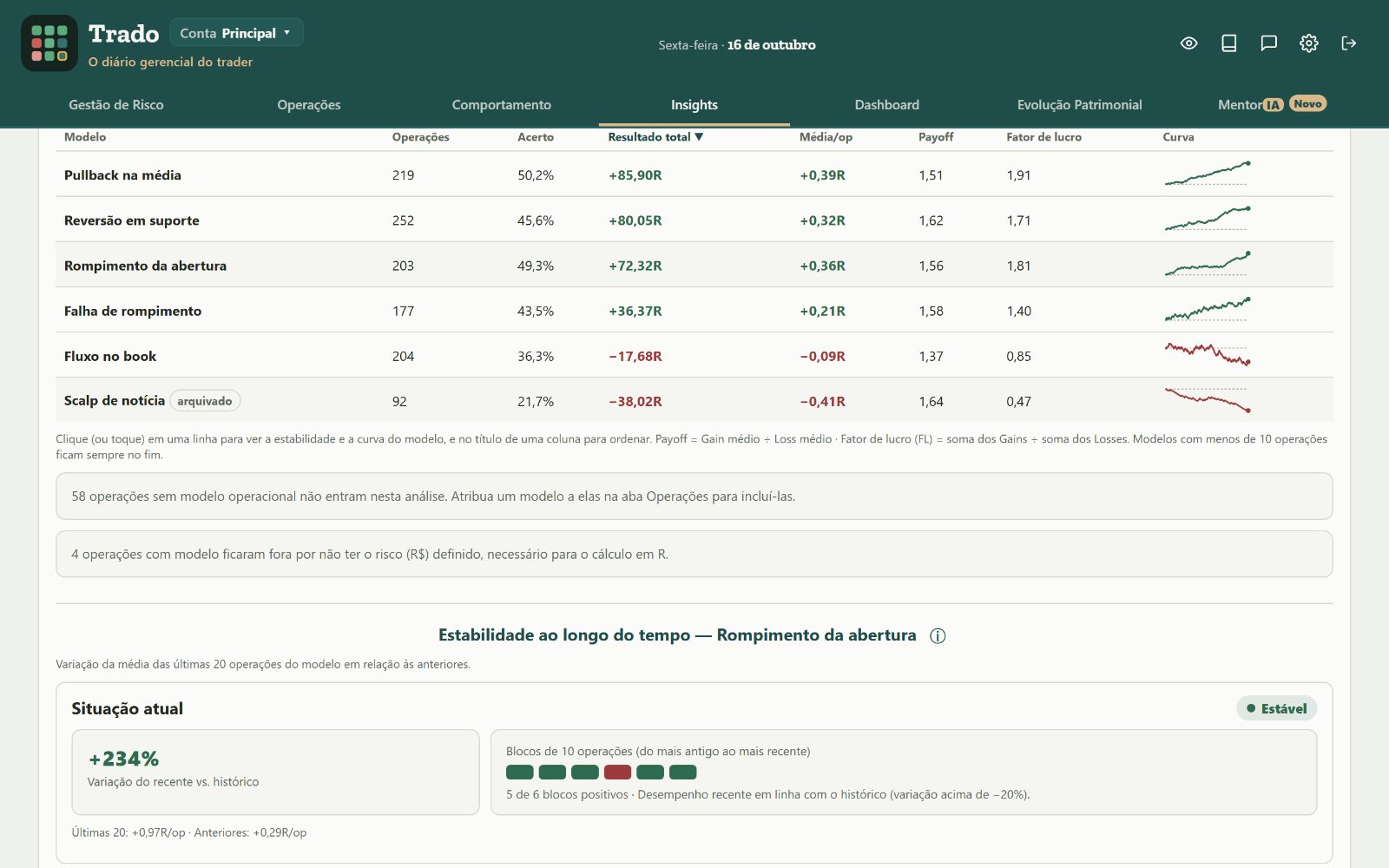Open the Mentor IA tab
Screen dimensions: 1389x868
(1250, 105)
